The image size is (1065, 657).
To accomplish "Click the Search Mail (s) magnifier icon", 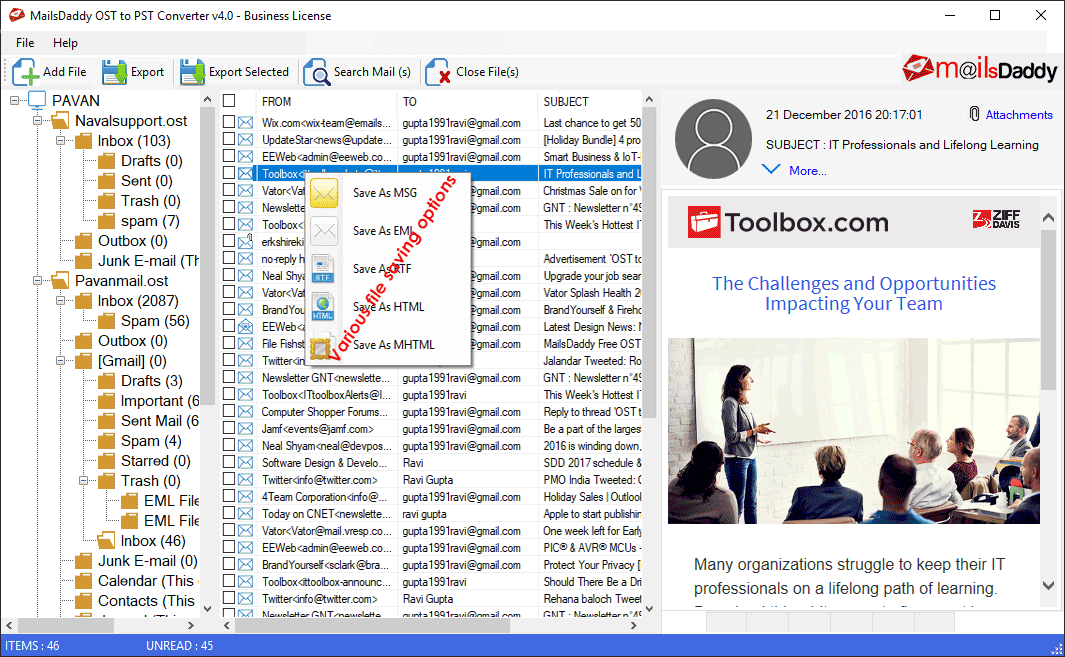I will coord(317,72).
